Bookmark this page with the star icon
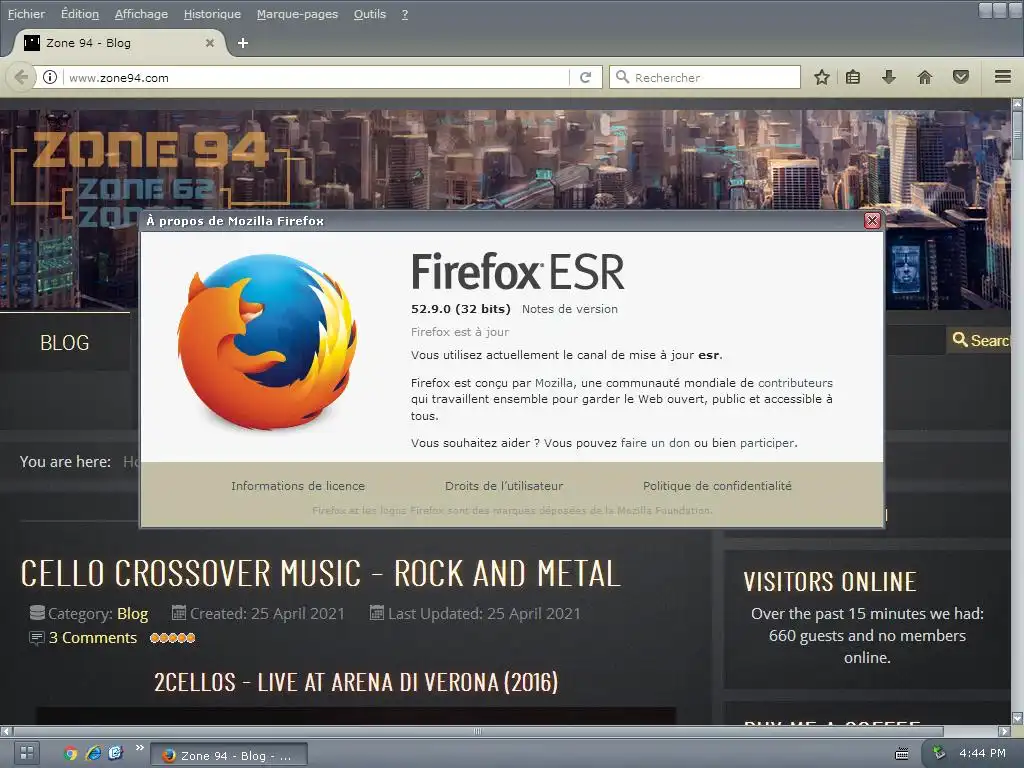Image resolution: width=1024 pixels, height=768 pixels. (x=822, y=77)
